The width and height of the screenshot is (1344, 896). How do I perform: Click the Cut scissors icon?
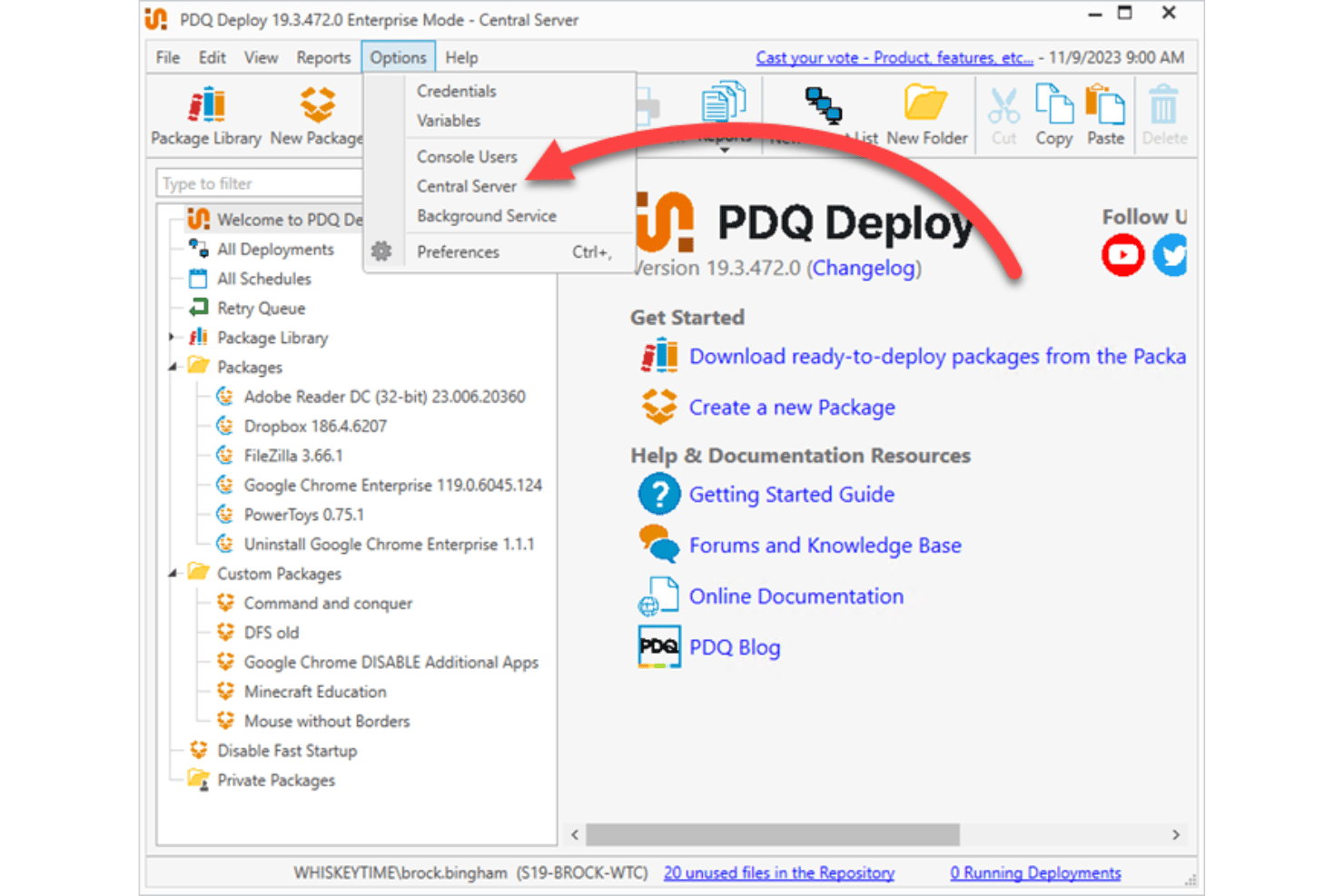click(1003, 106)
